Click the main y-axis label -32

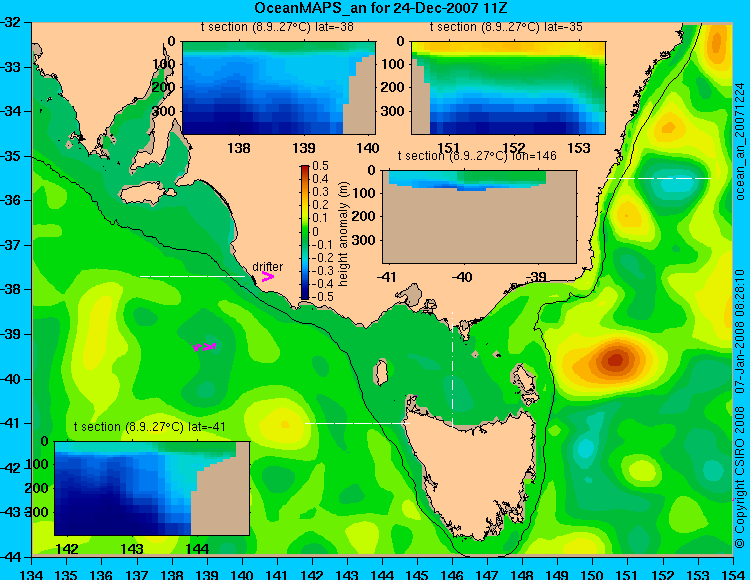coord(10,22)
